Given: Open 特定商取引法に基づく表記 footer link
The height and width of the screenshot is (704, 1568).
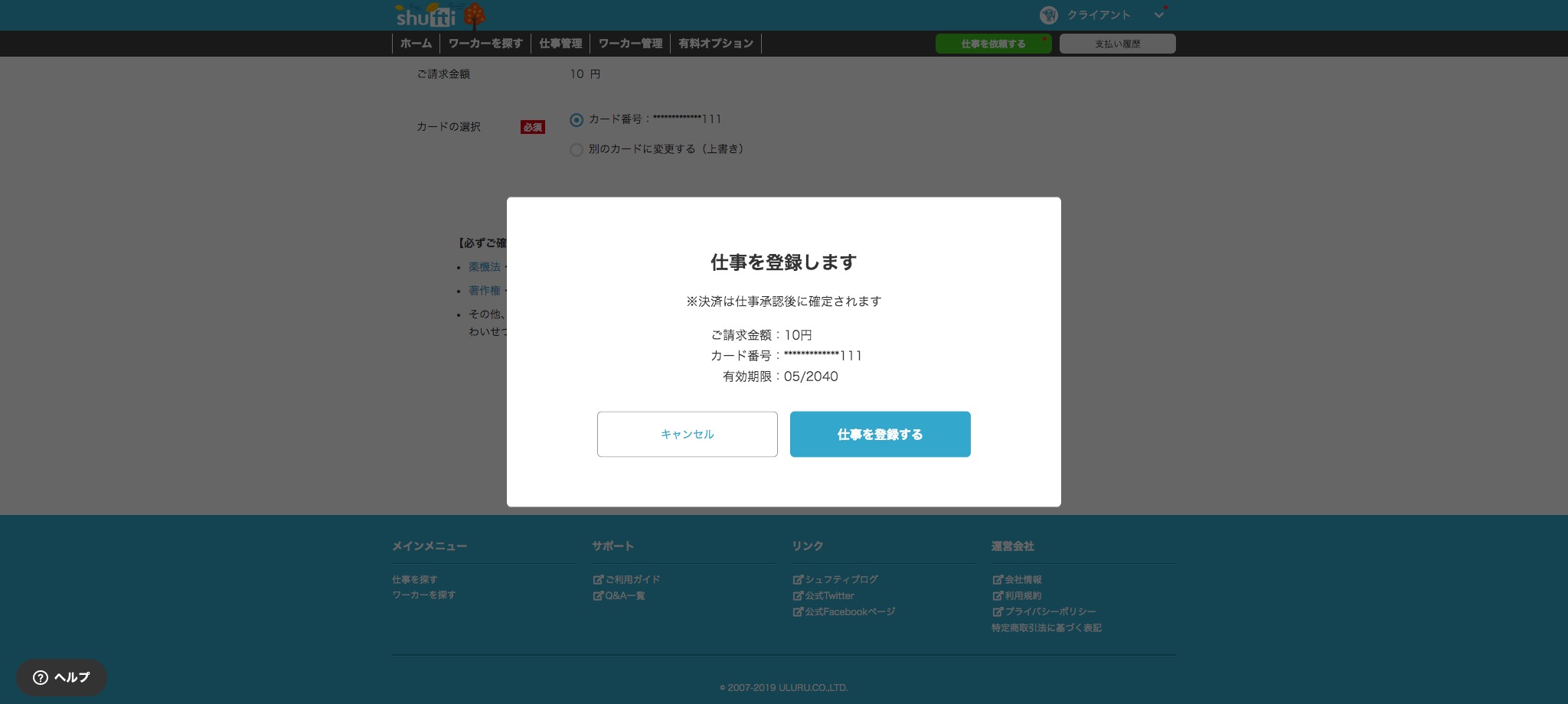Looking at the screenshot, I should [x=1047, y=627].
